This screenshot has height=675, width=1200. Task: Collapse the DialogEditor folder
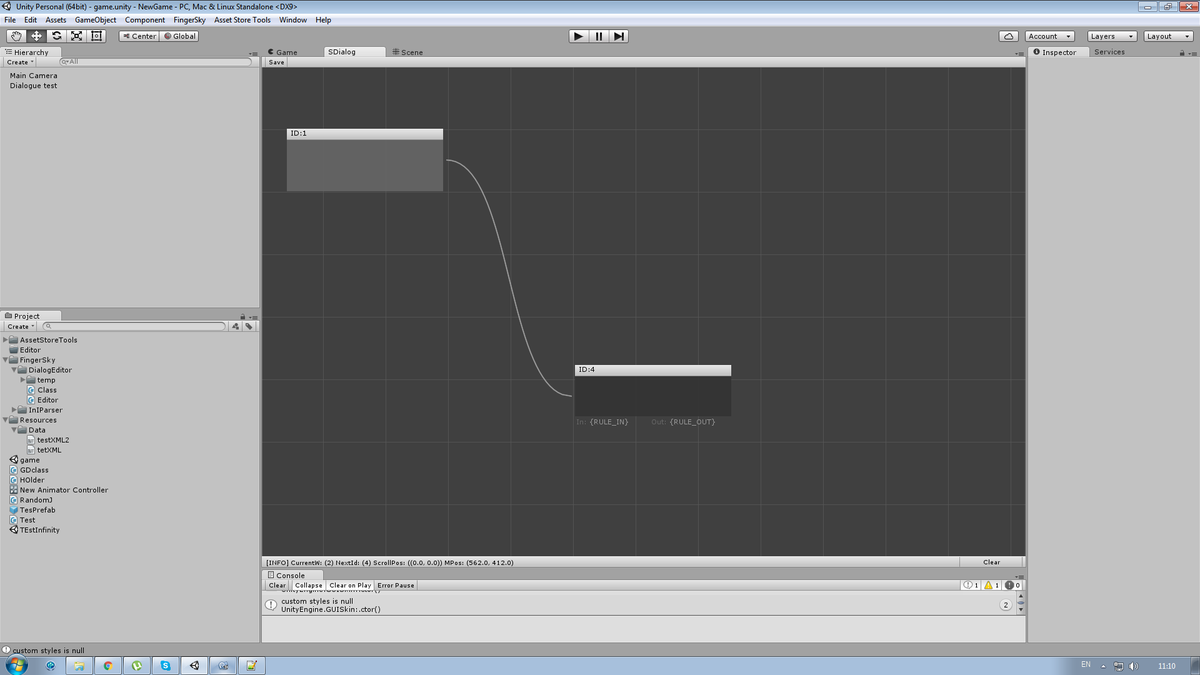click(x=14, y=370)
